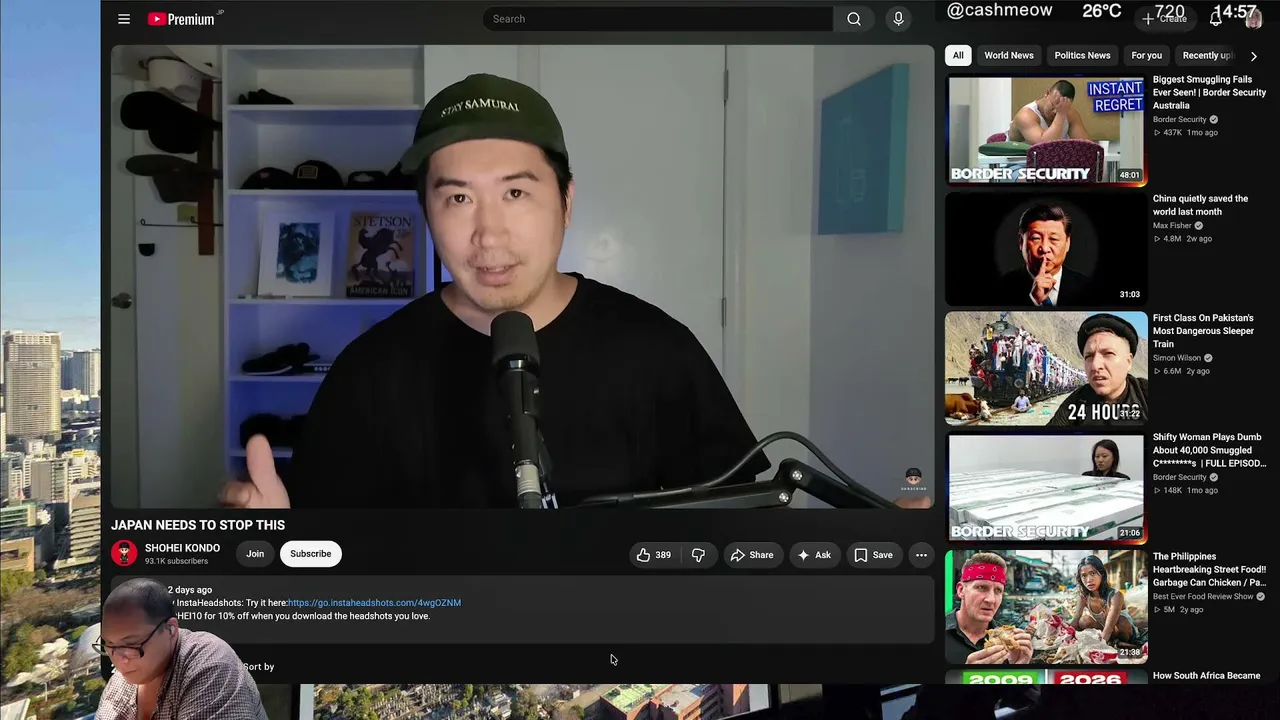Viewport: 1280px width, 720px height.
Task: Click the 21:06 duration badge
Action: 1130,533
